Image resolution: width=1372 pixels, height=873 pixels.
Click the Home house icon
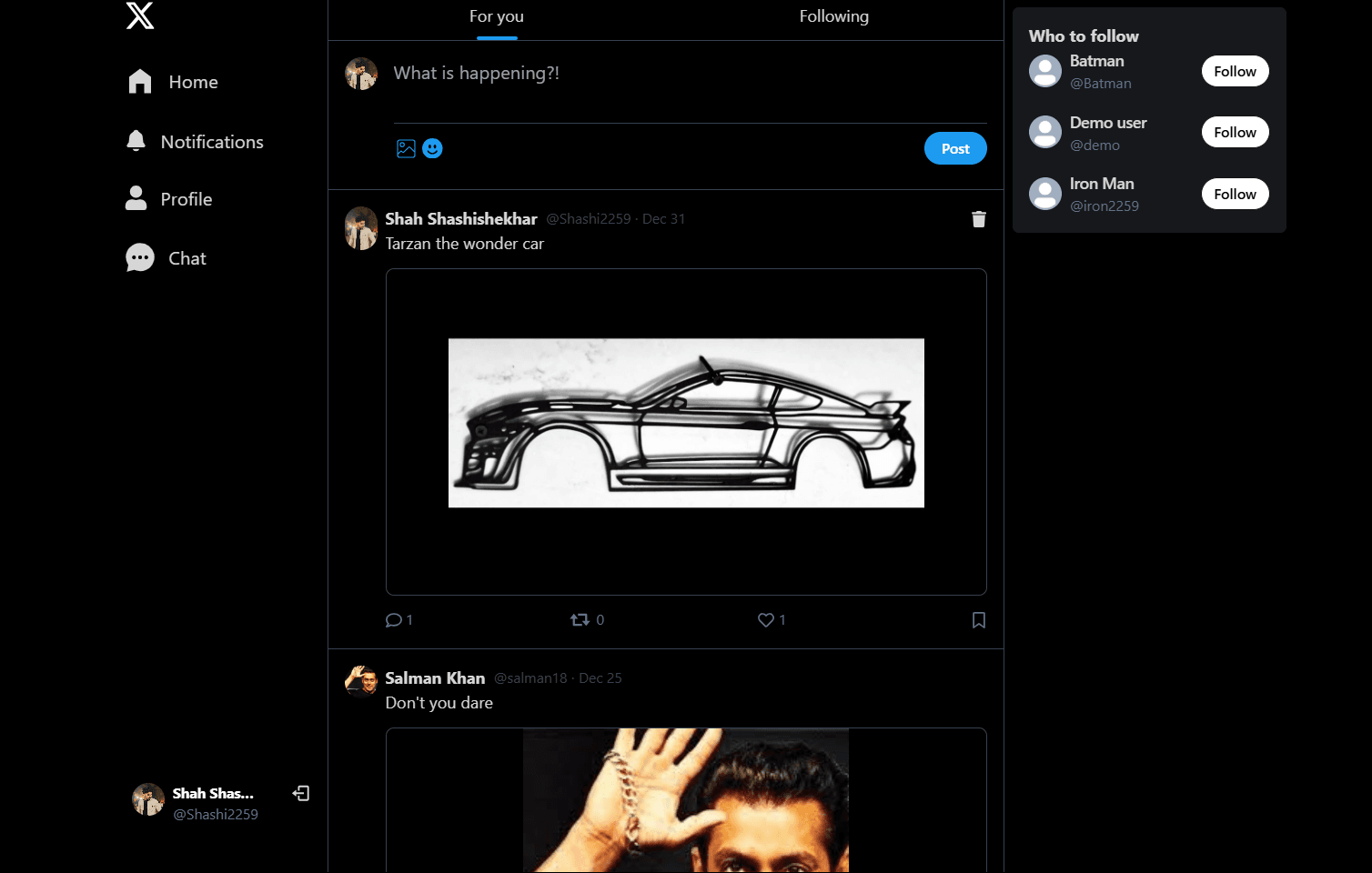[x=140, y=82]
